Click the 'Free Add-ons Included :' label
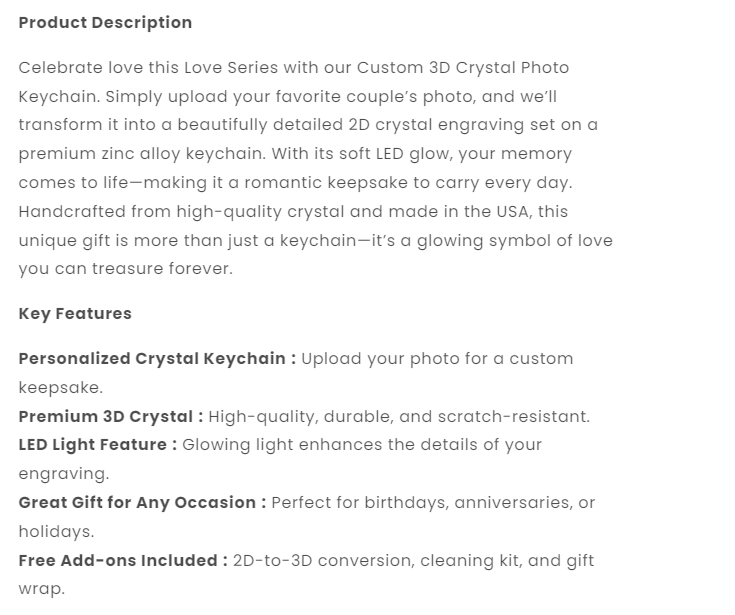Screen dimensions: 735x615 [123, 560]
